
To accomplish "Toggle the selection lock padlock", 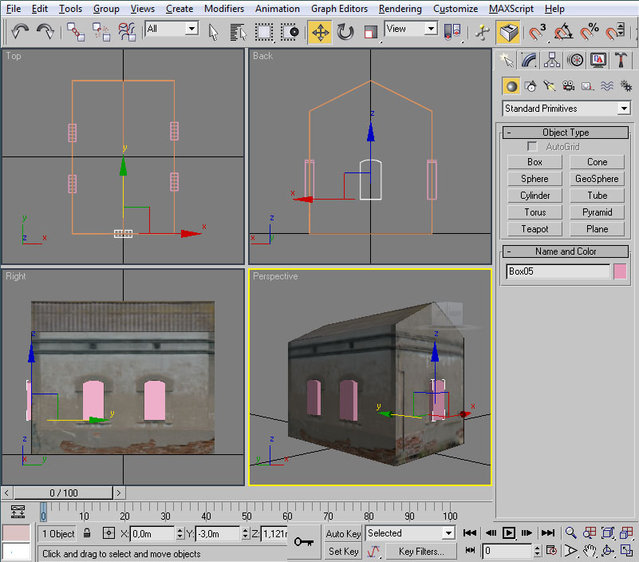I will [x=87, y=534].
